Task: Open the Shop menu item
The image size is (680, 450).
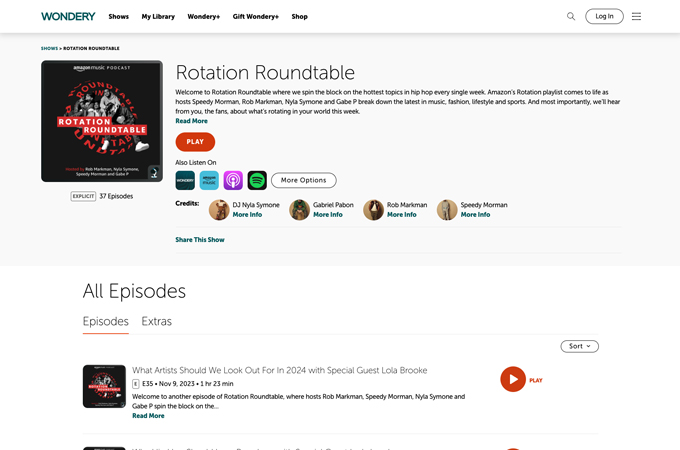Action: click(x=299, y=16)
